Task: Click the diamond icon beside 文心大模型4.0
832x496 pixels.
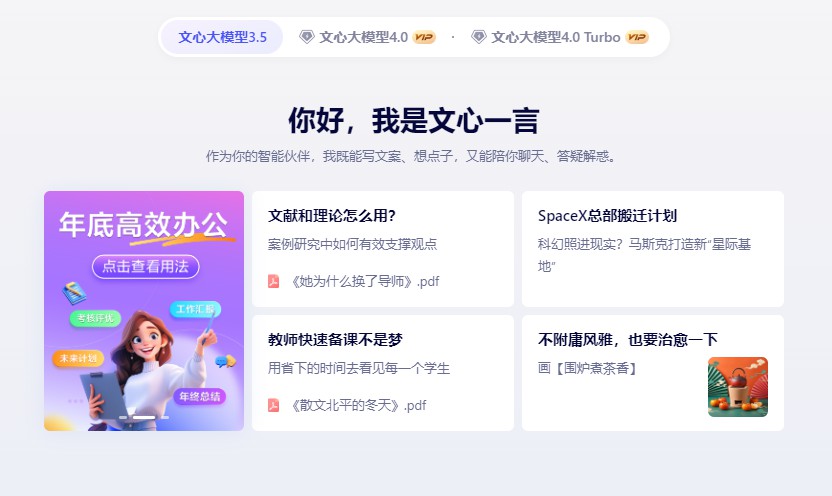Action: (x=307, y=37)
